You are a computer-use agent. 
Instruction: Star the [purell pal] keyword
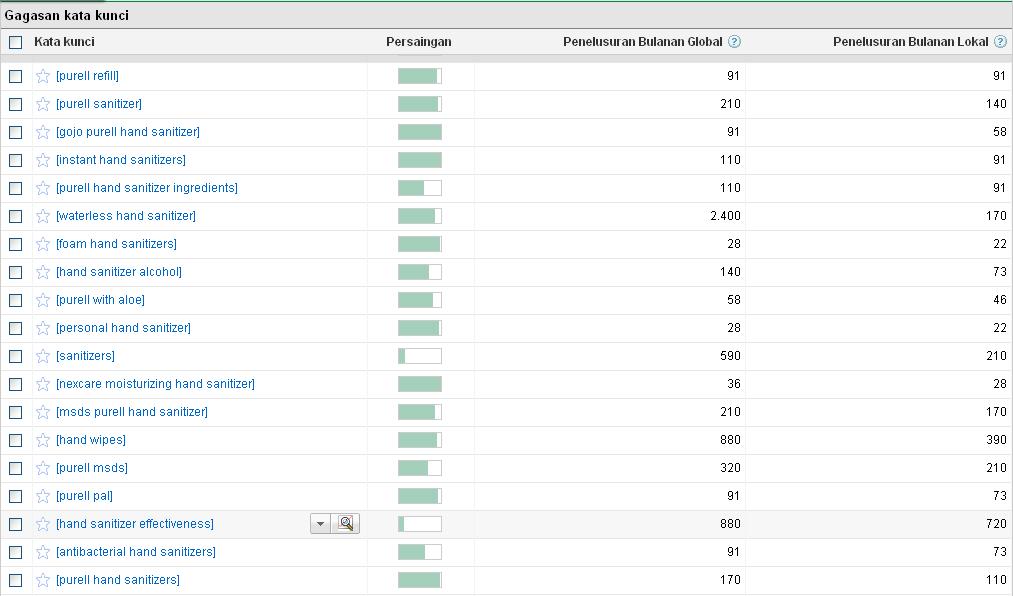click(x=43, y=496)
